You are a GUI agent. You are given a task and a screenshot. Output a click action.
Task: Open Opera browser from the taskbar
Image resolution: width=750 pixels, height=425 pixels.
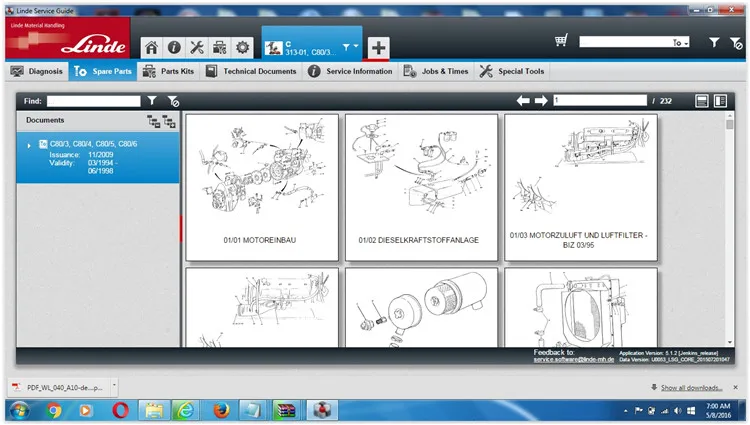(121, 411)
